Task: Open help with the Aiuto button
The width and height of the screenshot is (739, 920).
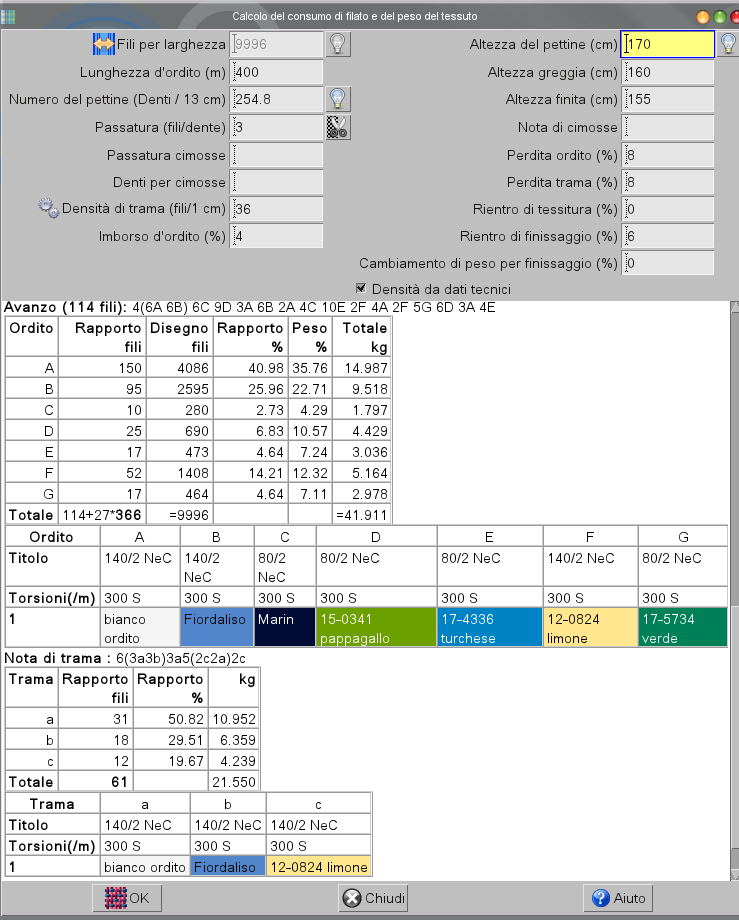Action: (x=618, y=898)
